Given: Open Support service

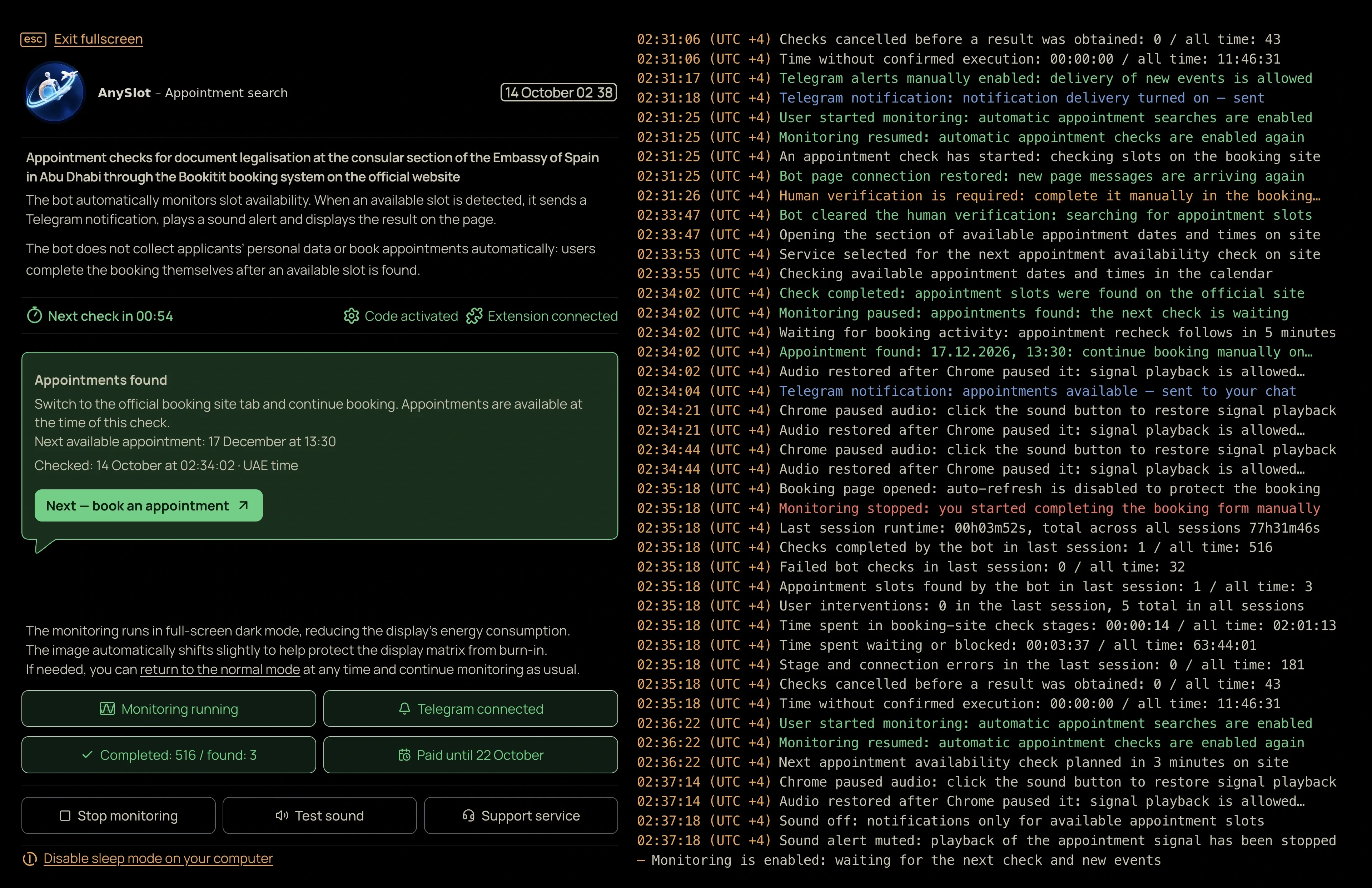Looking at the screenshot, I should click(521, 815).
